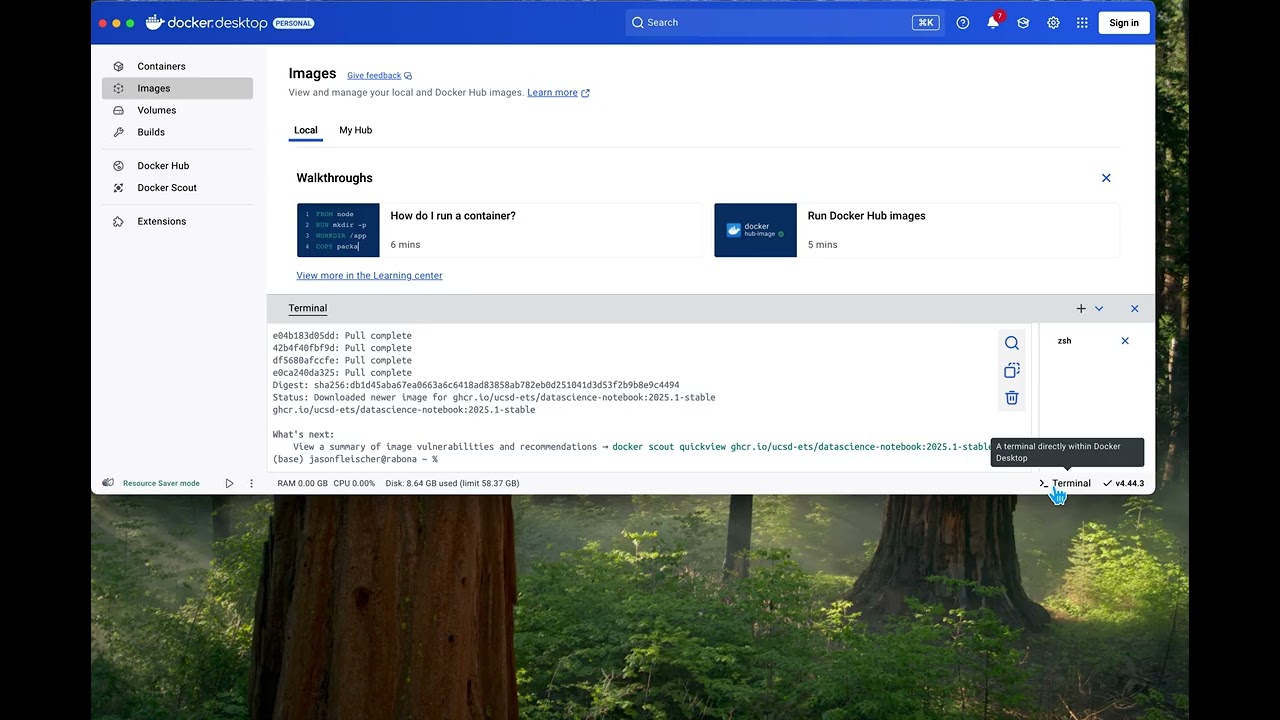The height and width of the screenshot is (720, 1280).
Task: Click the CPU 0.00% status text
Action: [354, 484]
